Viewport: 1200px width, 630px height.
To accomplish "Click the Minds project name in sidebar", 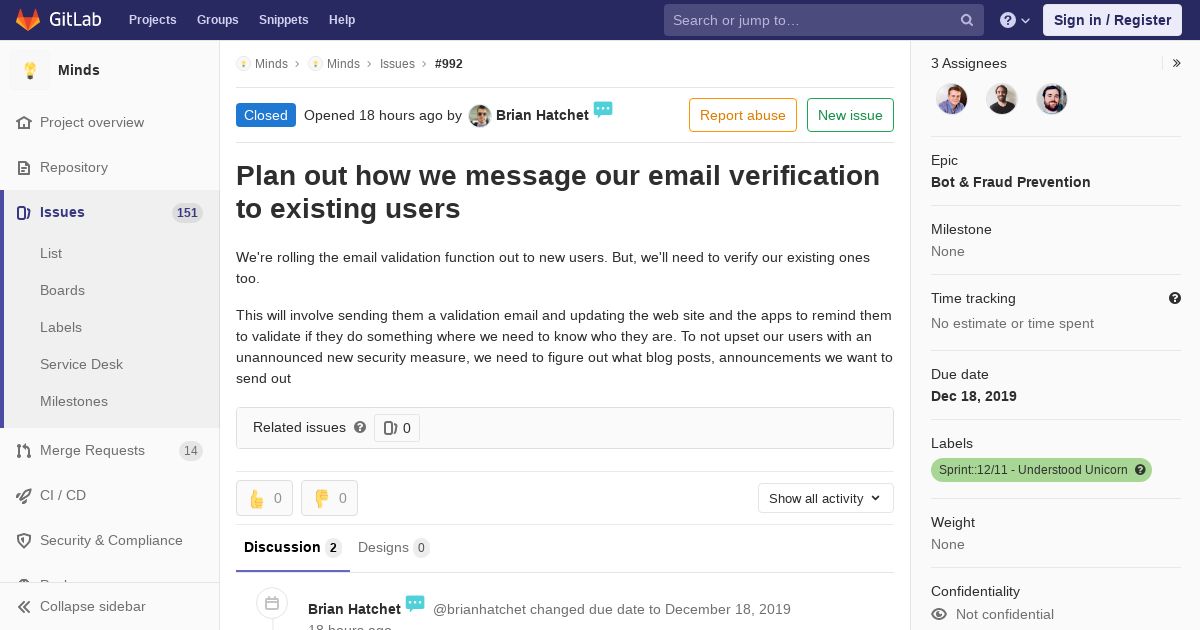I will coord(79,70).
